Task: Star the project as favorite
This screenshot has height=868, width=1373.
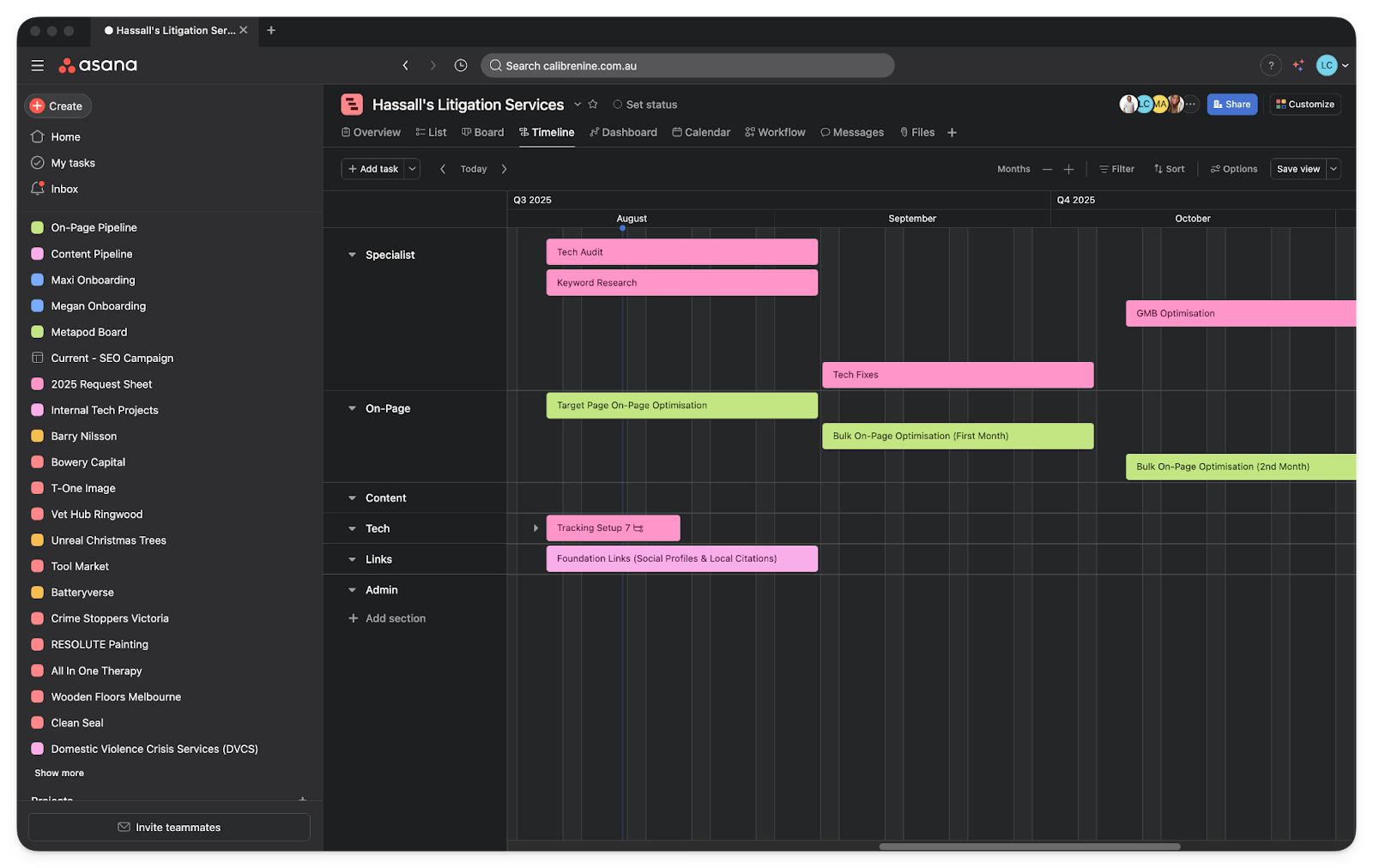Action: tap(593, 105)
